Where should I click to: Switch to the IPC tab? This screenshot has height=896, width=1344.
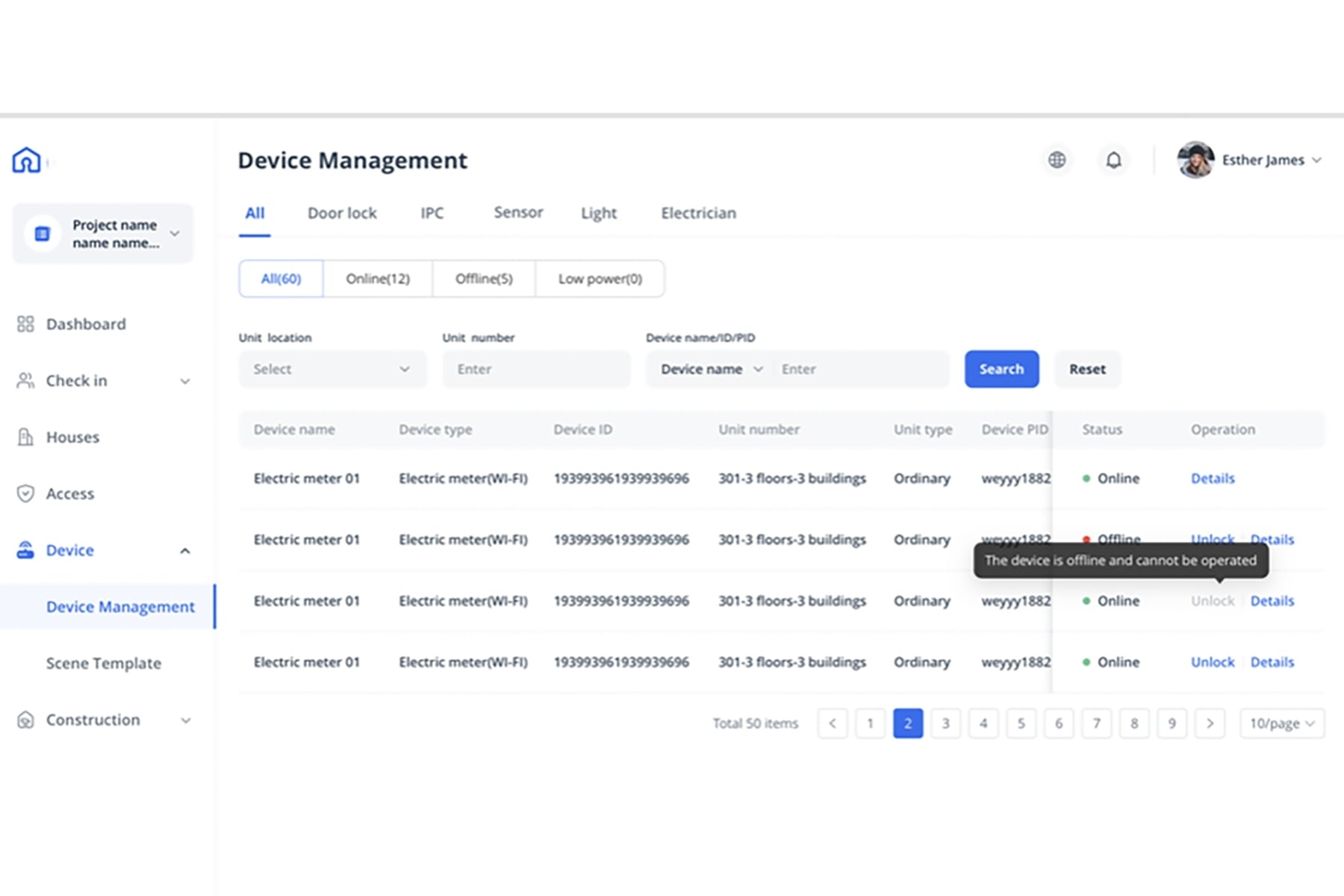click(x=432, y=213)
